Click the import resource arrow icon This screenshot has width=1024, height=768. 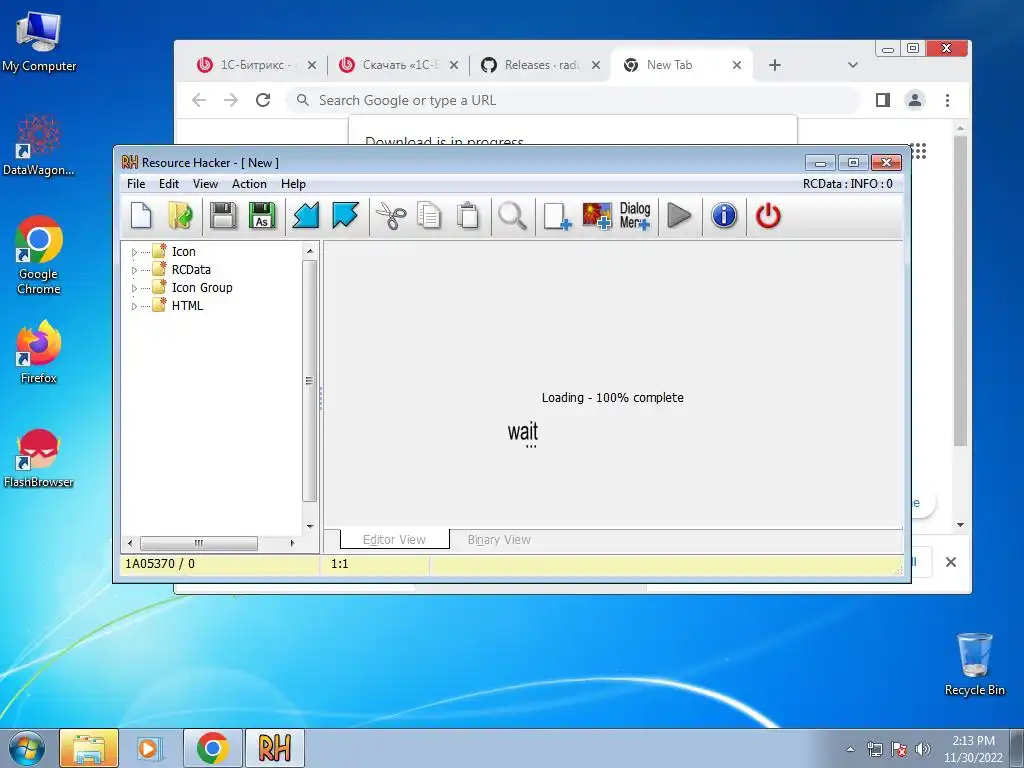[x=305, y=216]
